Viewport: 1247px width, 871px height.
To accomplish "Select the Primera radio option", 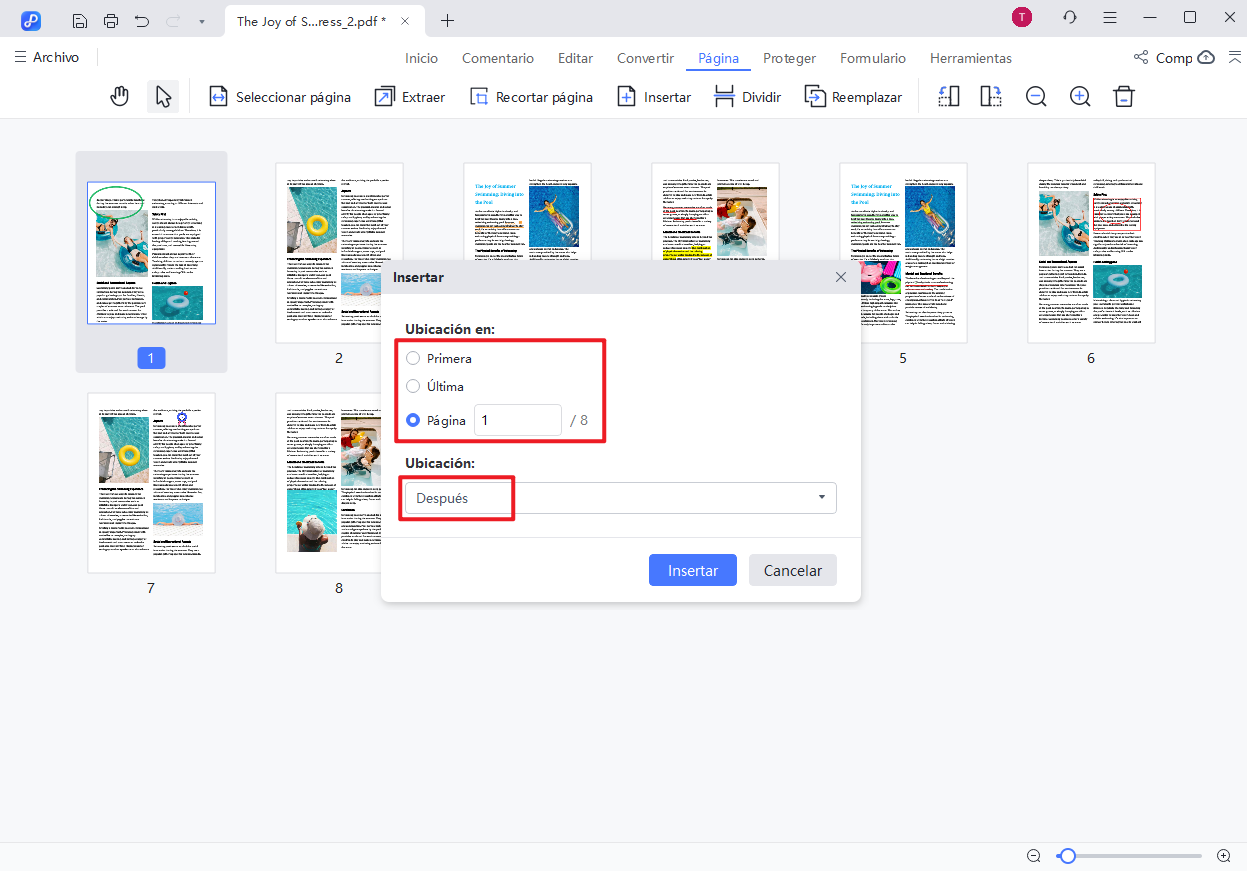I will coord(413,358).
